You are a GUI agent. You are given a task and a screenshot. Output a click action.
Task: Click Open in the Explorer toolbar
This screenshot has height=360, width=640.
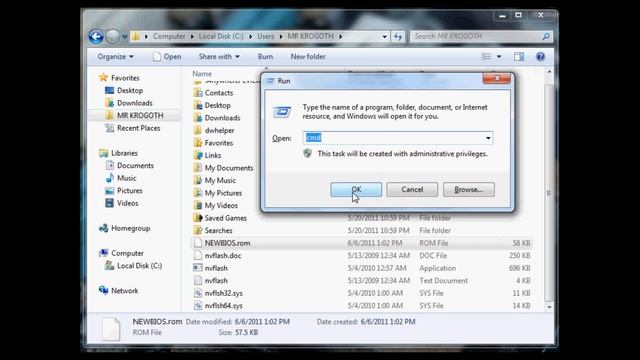[x=167, y=57]
